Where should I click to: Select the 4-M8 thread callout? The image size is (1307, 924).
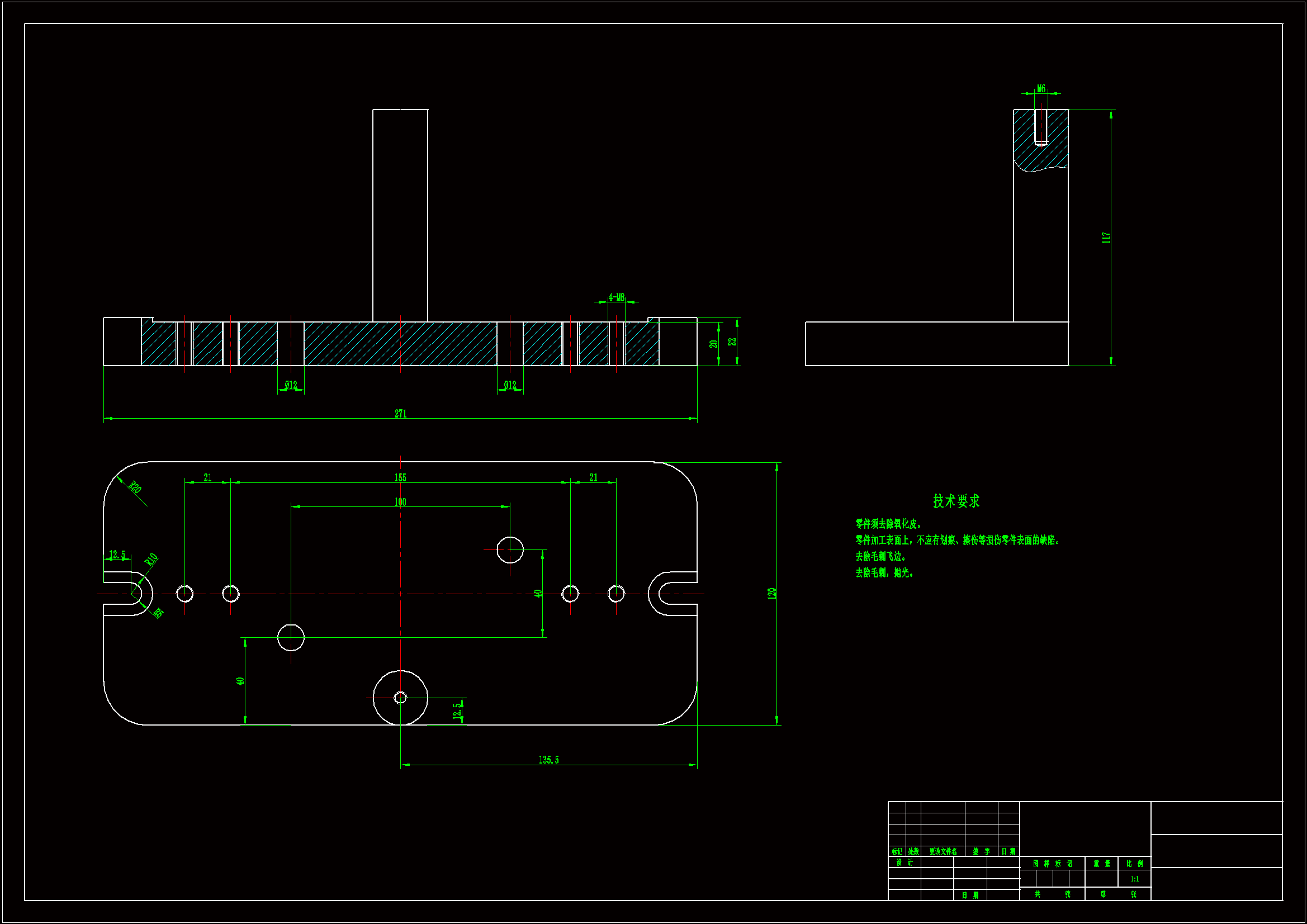(617, 297)
